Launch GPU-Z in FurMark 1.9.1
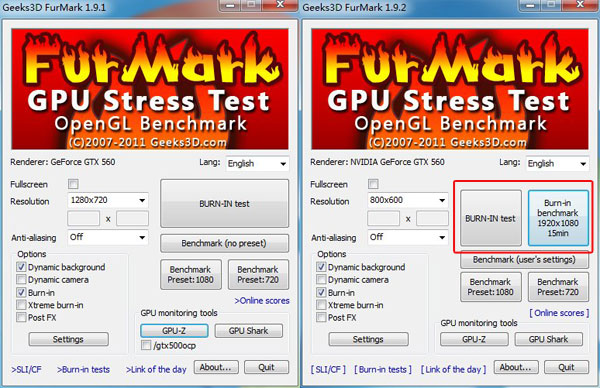 click(x=174, y=331)
